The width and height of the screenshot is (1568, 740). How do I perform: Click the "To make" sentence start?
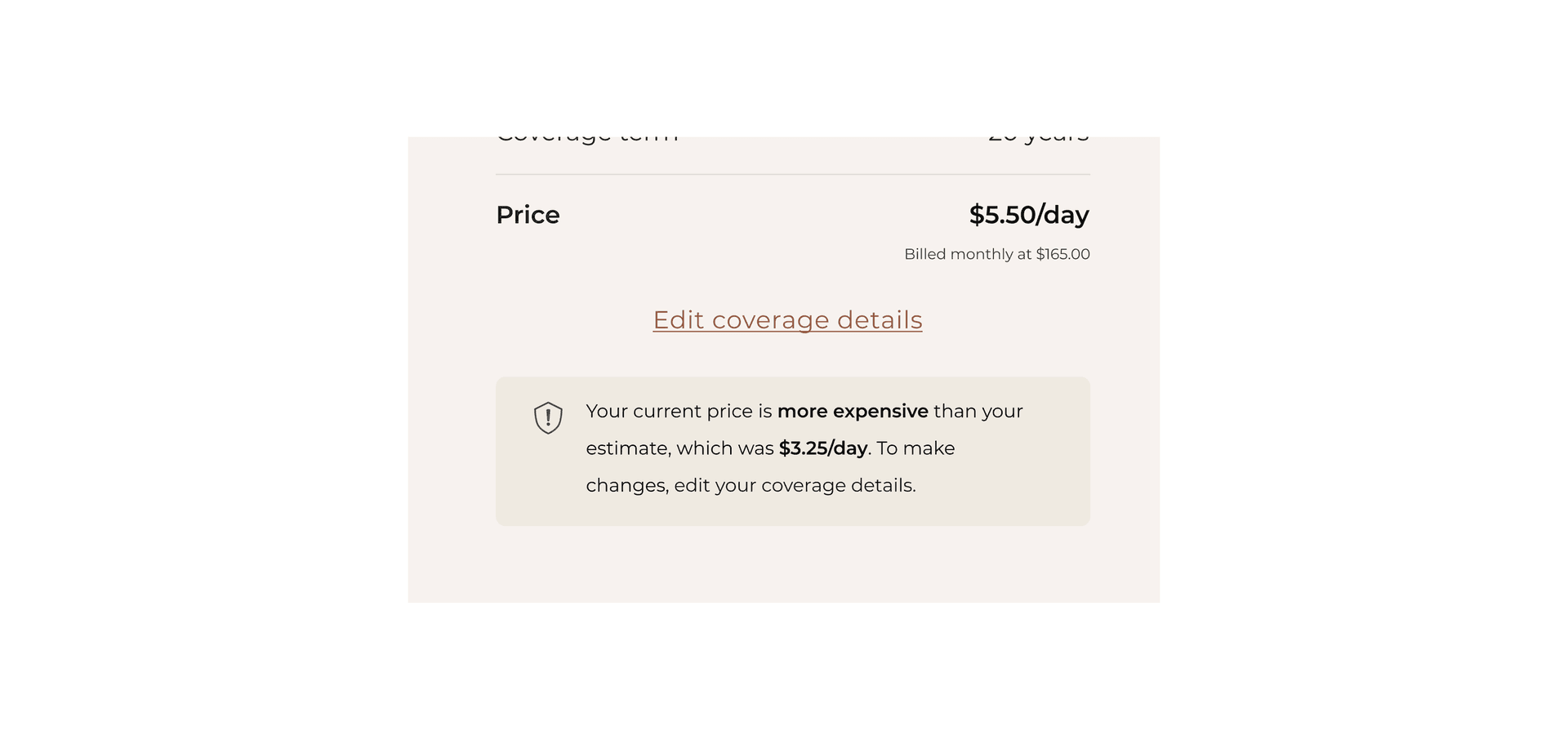[x=915, y=448]
